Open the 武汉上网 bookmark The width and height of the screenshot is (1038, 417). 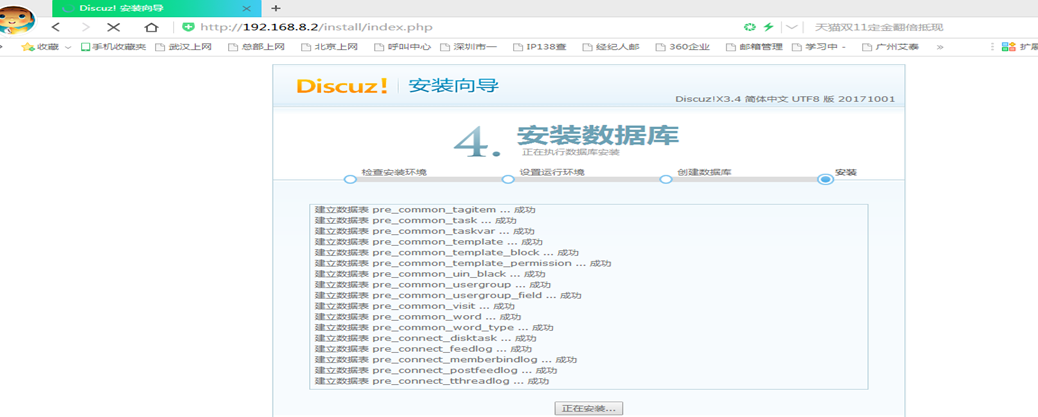coord(183,46)
